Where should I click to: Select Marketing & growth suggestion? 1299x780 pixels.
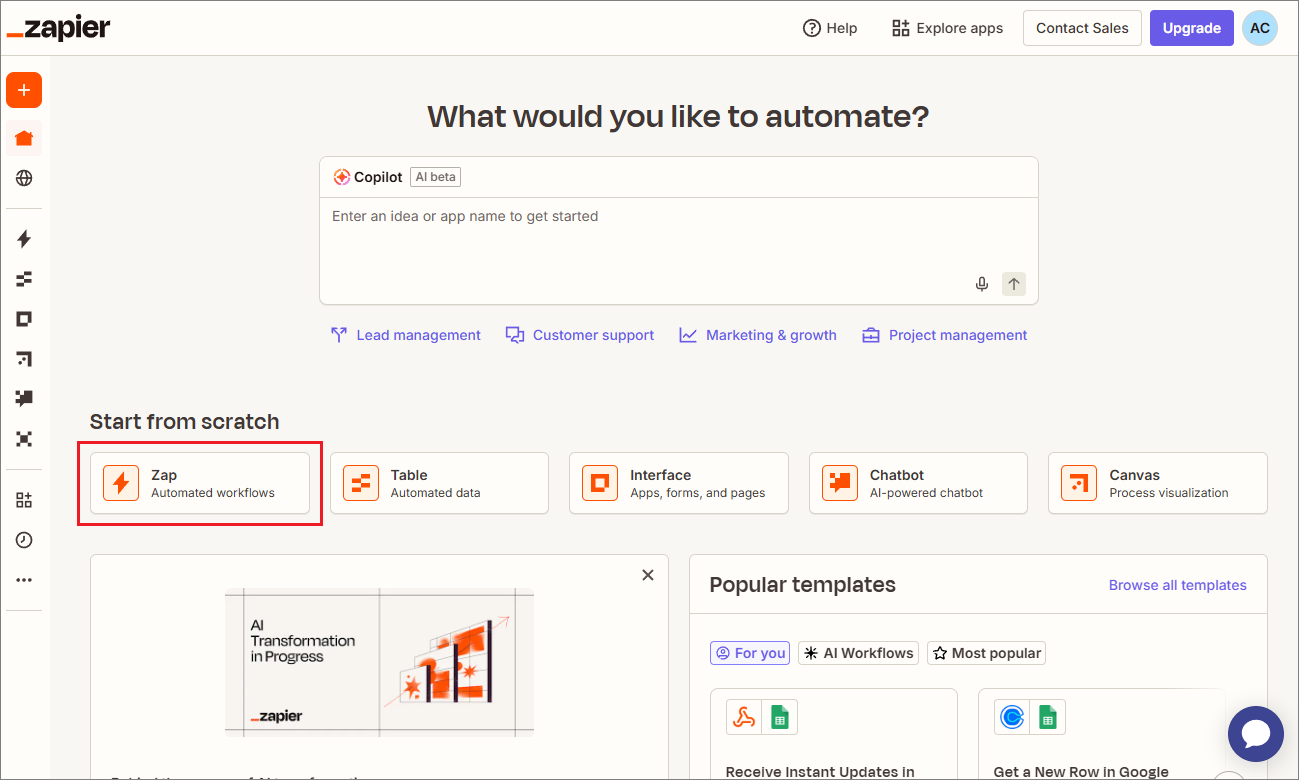coord(758,335)
